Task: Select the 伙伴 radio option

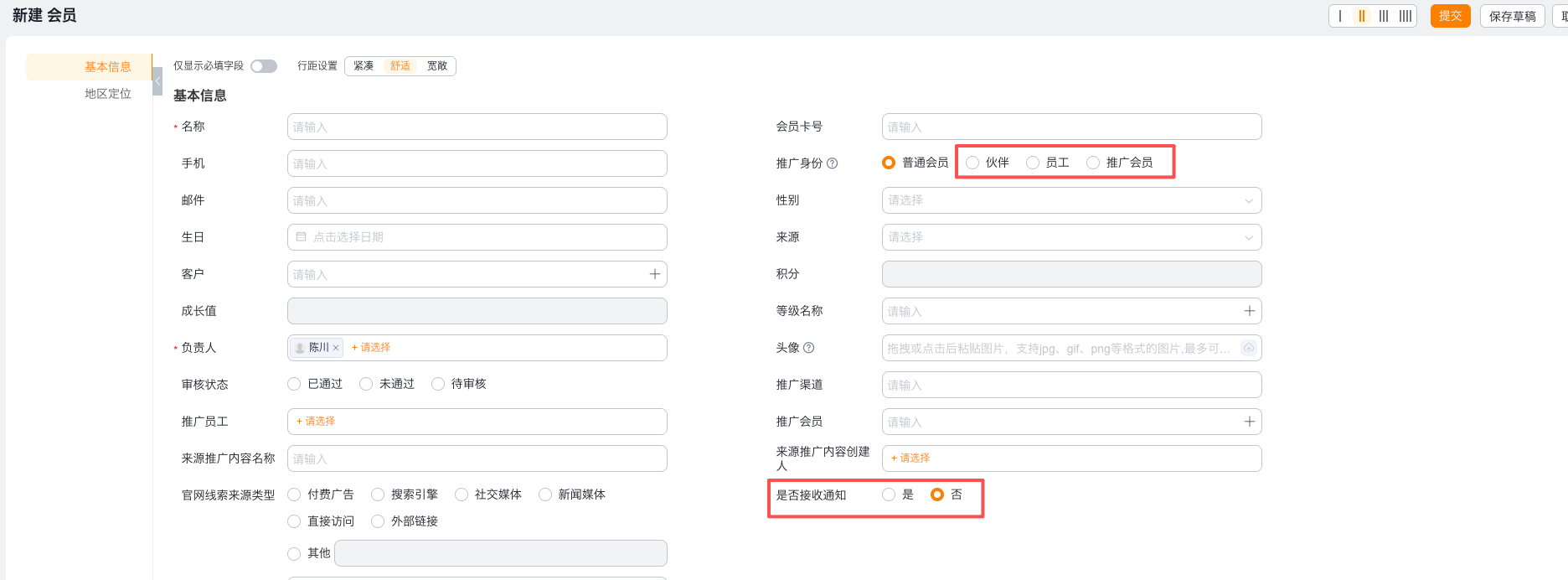Action: point(972,163)
